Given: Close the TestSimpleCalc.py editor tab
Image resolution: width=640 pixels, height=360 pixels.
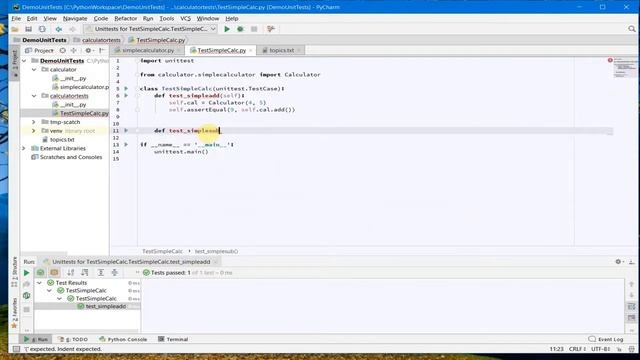Looking at the screenshot, I should (251, 50).
